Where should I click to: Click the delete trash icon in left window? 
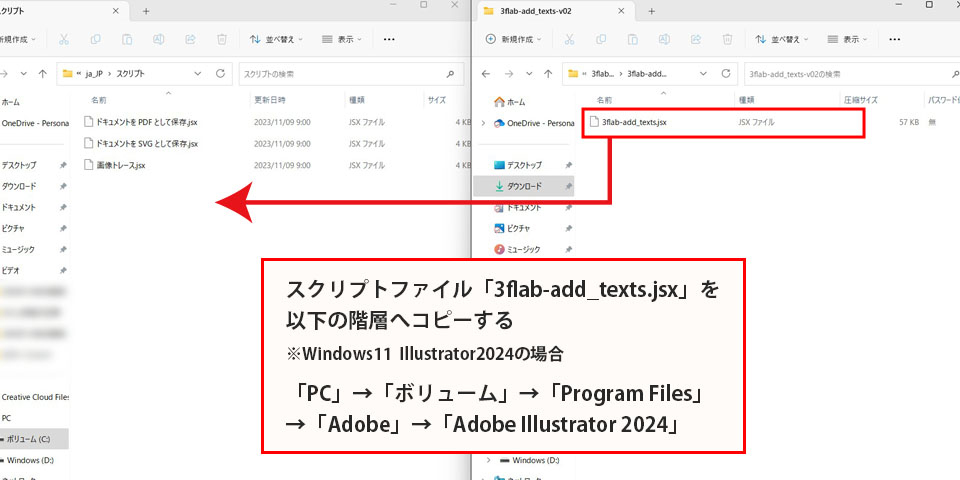point(224,40)
